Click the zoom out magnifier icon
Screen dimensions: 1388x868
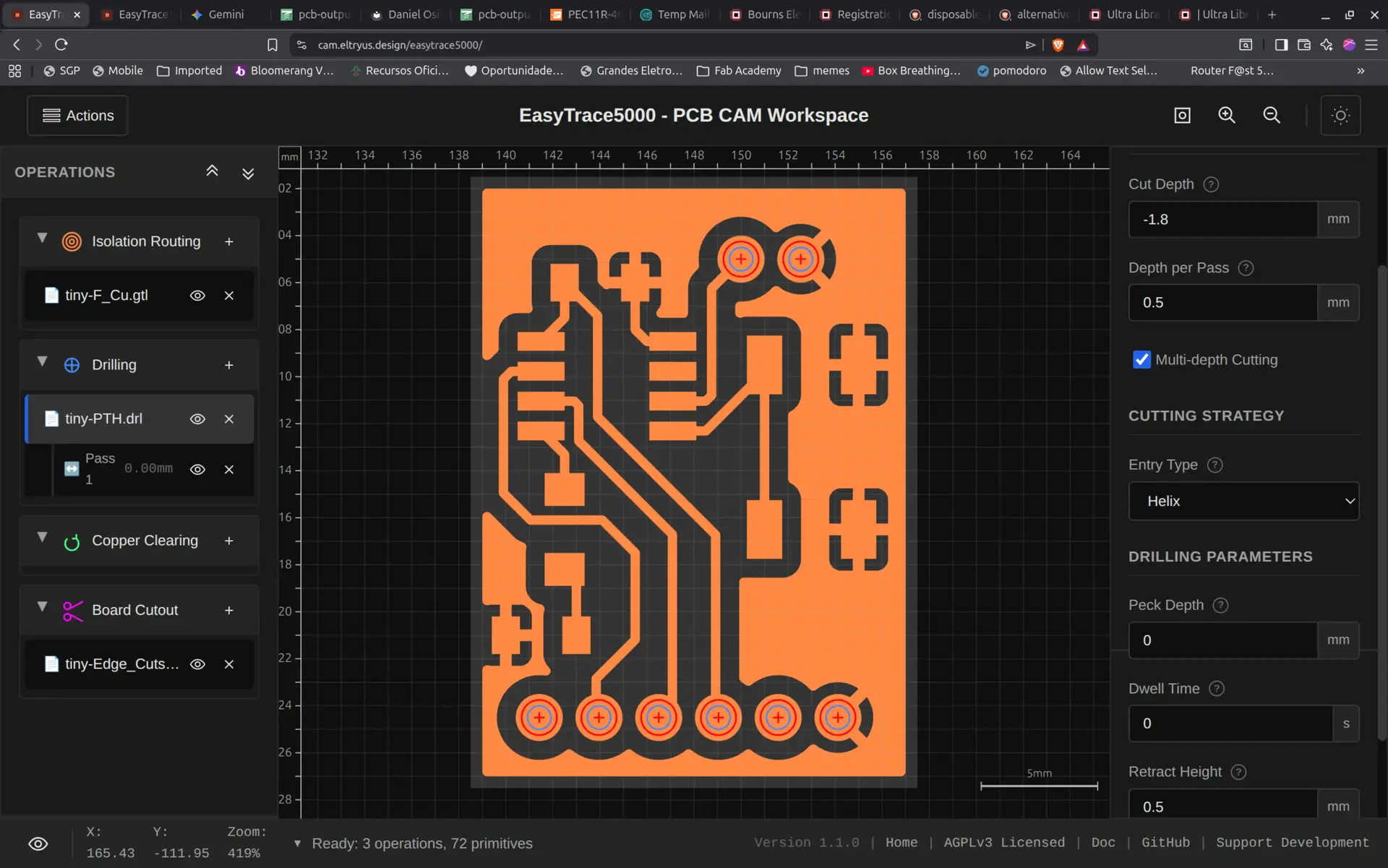(x=1272, y=116)
